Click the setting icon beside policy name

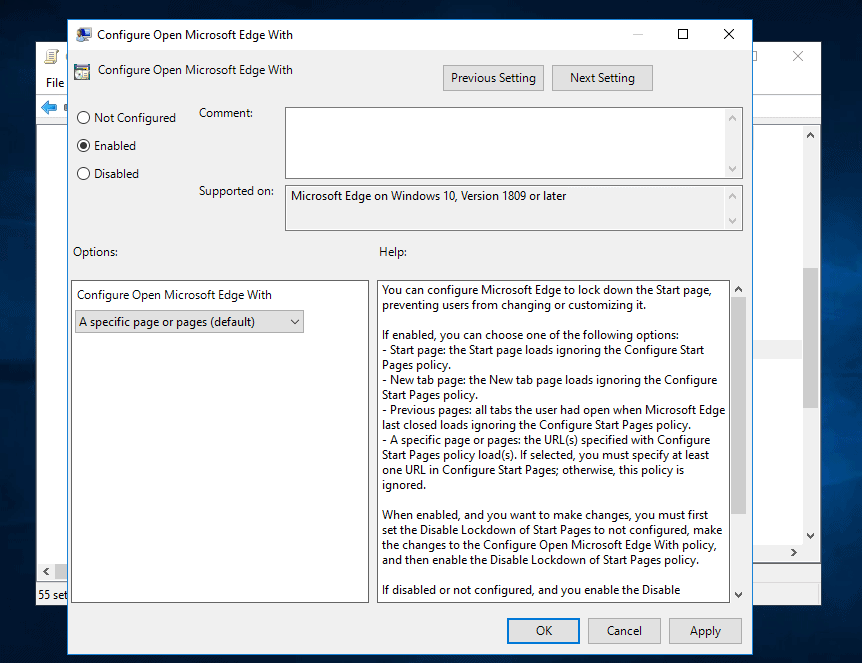pyautogui.click(x=82, y=71)
